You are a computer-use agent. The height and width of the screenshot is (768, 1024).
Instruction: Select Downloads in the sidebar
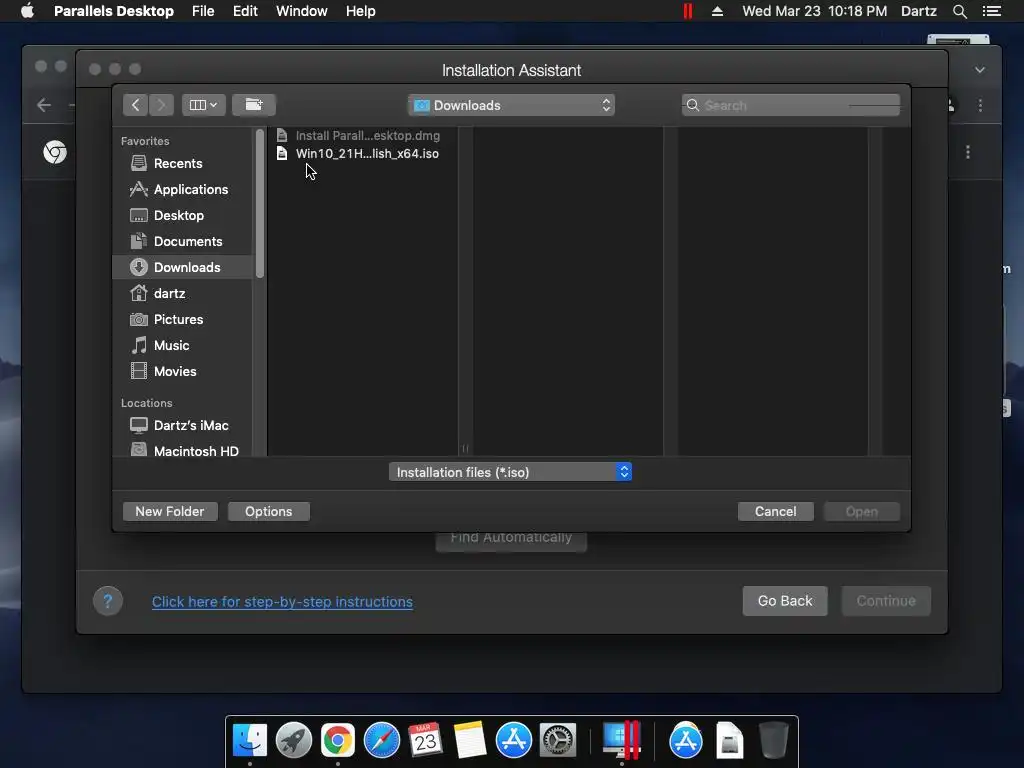coord(183,267)
